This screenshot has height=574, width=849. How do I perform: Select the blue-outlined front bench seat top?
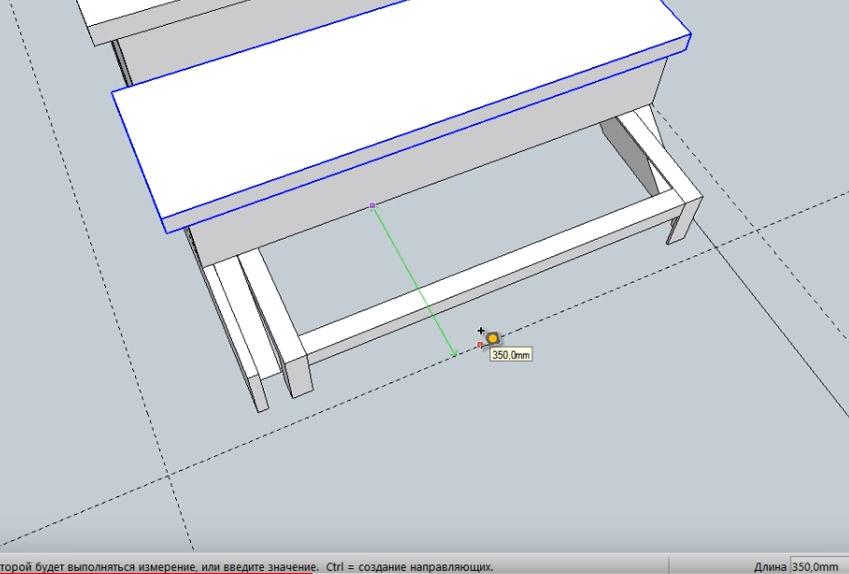tap(400, 110)
